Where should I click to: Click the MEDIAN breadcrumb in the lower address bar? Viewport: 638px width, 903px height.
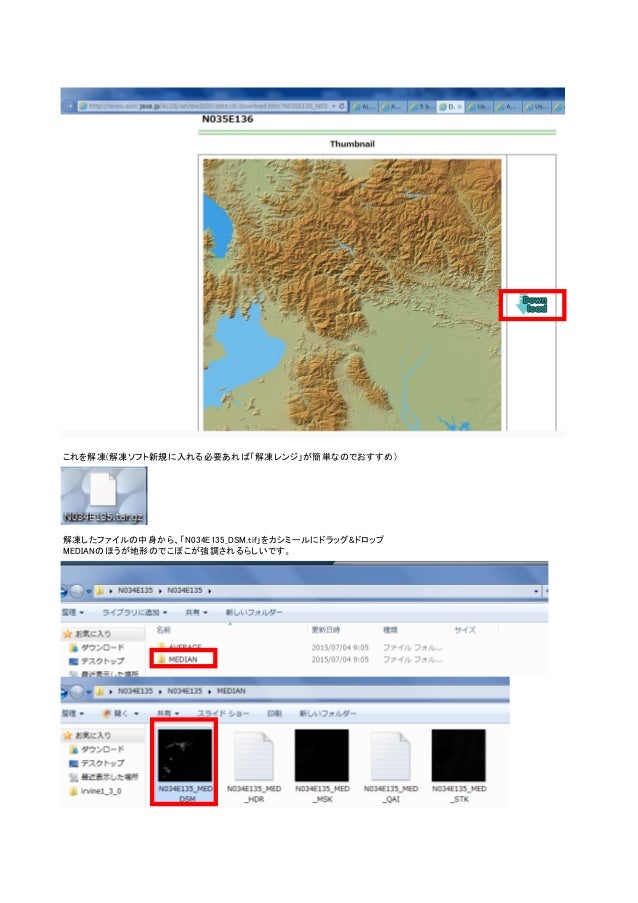click(230, 691)
